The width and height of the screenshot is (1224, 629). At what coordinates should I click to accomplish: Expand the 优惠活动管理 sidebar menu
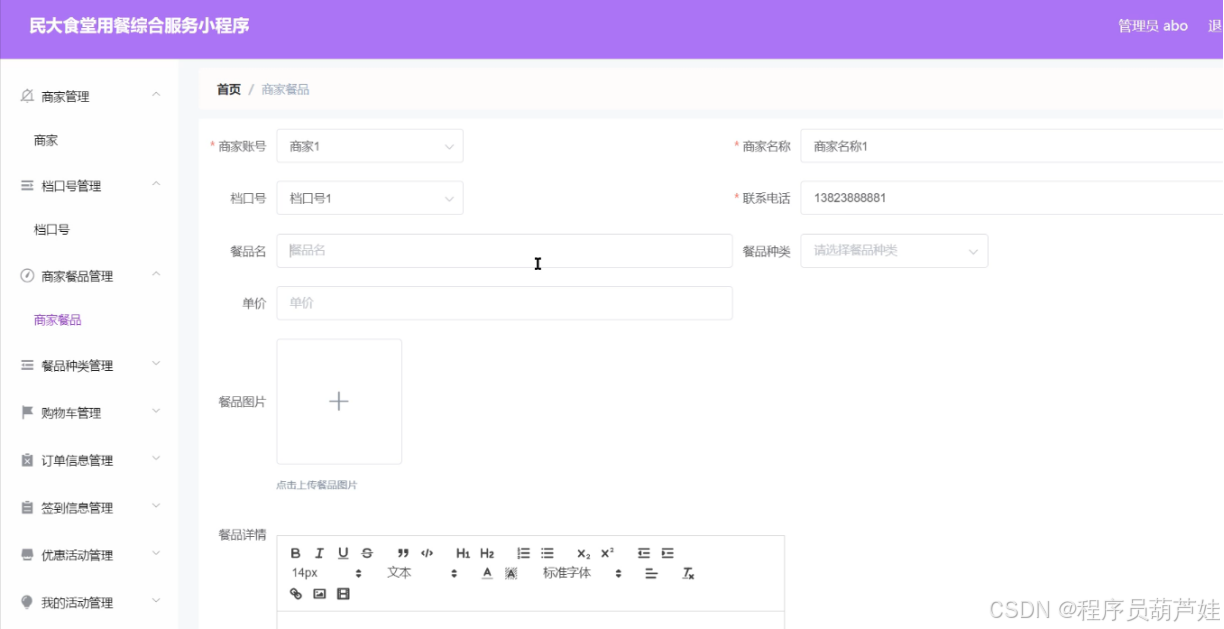point(90,555)
